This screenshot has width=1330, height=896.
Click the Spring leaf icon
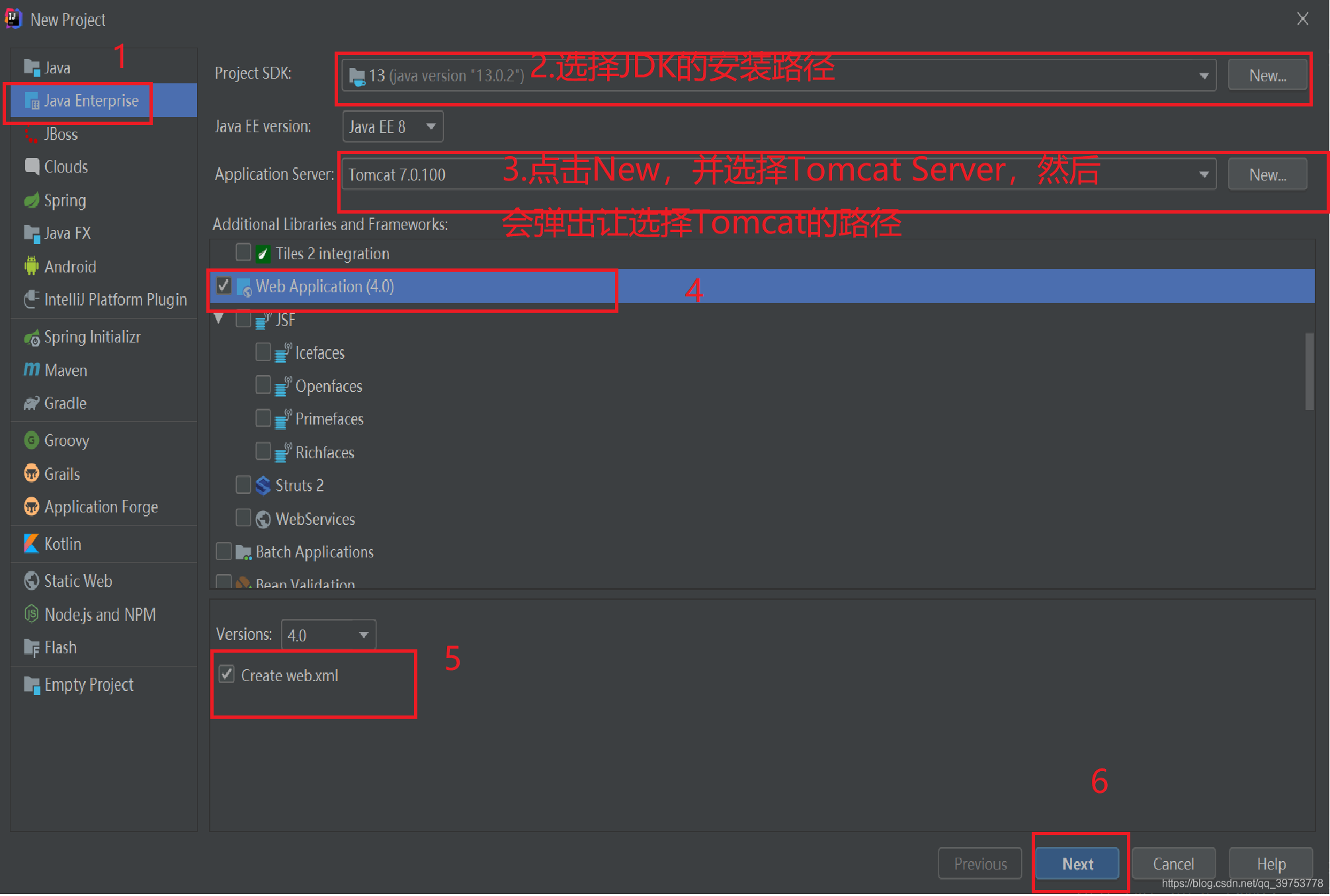(x=32, y=200)
